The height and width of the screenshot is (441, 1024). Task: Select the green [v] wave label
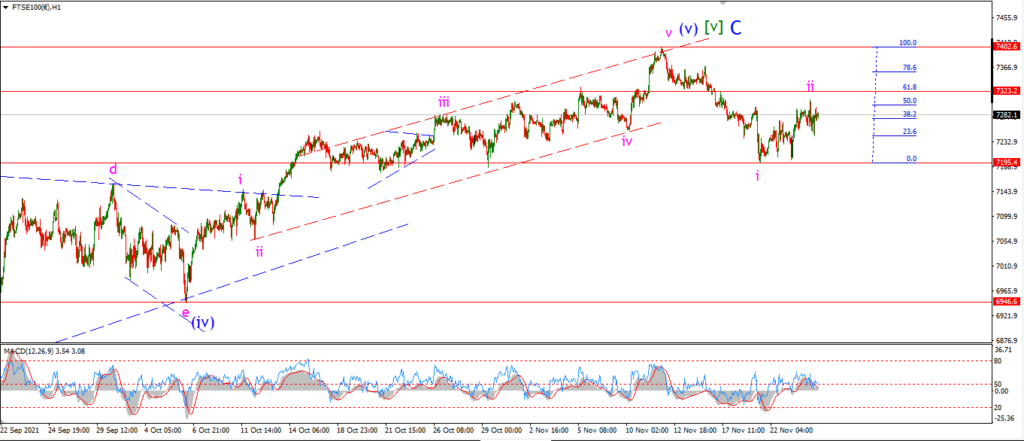click(x=714, y=28)
